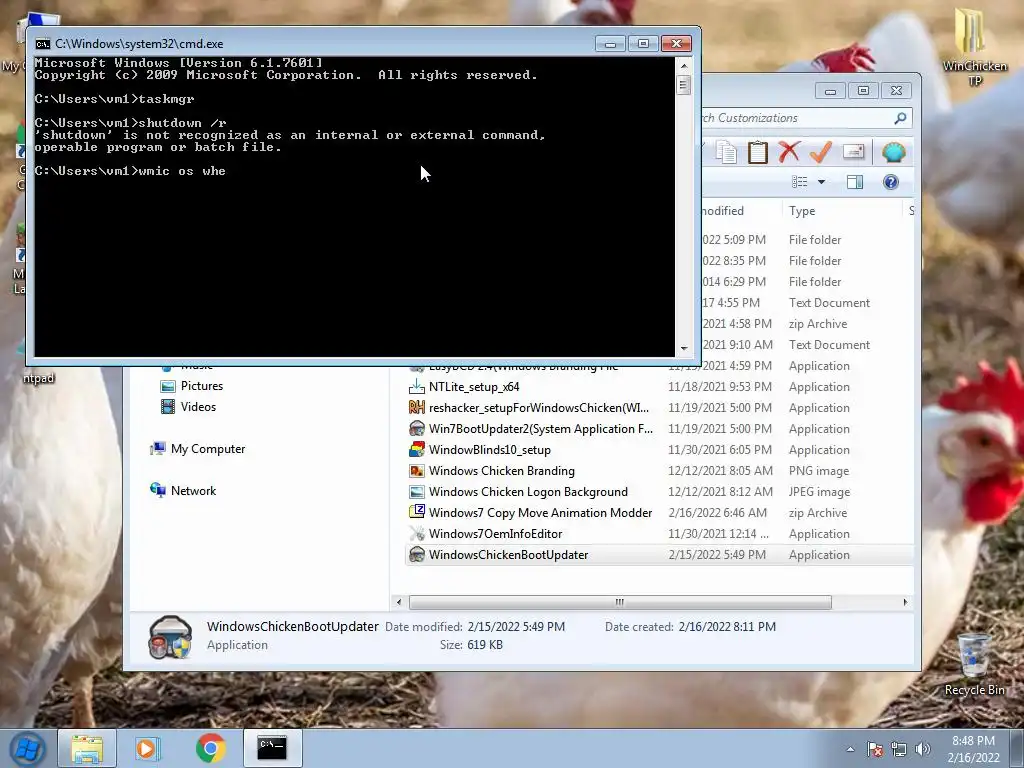
Task: Select the Windows Chicken Logon Background image
Action: point(528,492)
